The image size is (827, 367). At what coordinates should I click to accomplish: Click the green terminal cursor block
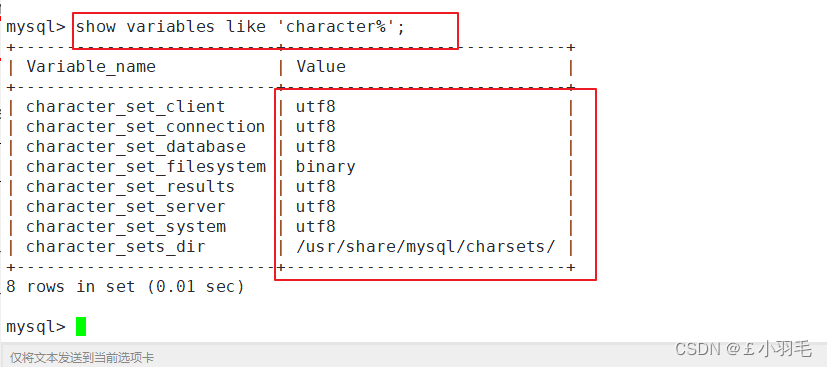(81, 326)
